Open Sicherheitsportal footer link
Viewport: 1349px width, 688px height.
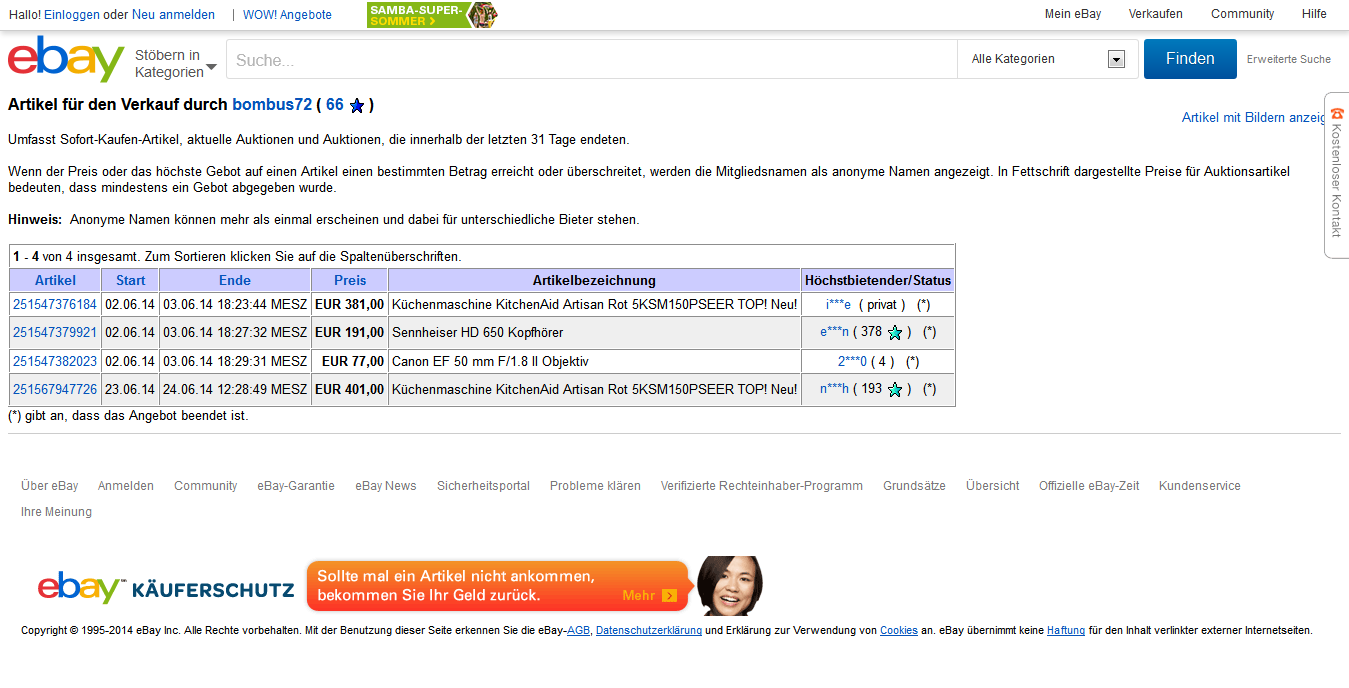[x=483, y=486]
